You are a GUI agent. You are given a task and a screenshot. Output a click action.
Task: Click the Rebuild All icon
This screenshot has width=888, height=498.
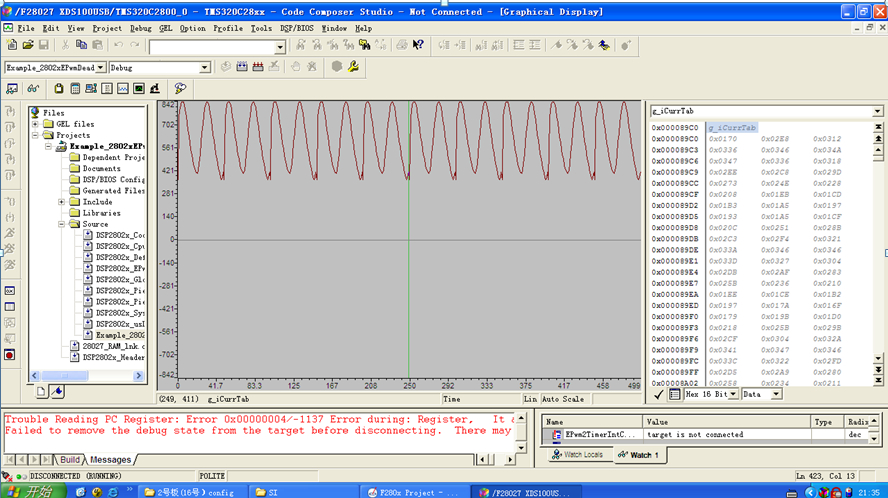point(257,67)
